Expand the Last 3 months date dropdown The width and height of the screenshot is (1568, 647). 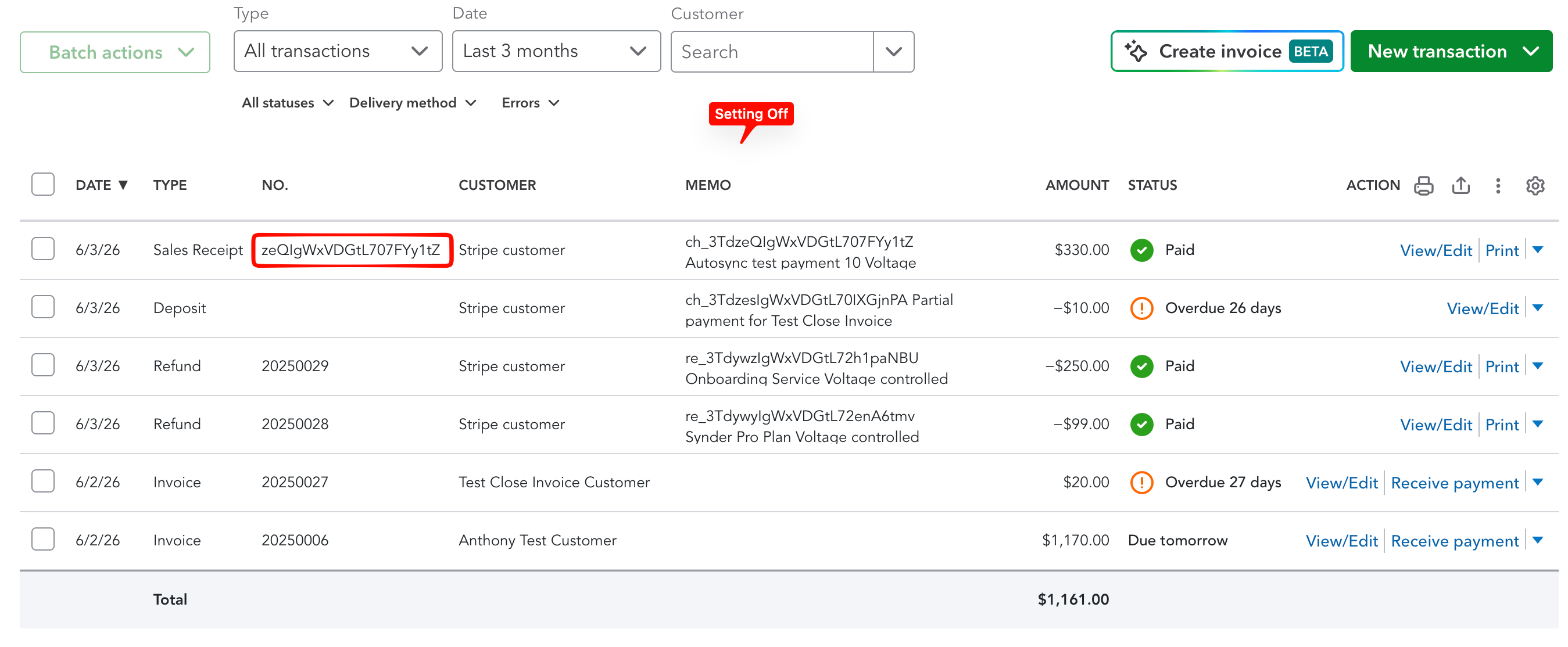[x=556, y=51]
